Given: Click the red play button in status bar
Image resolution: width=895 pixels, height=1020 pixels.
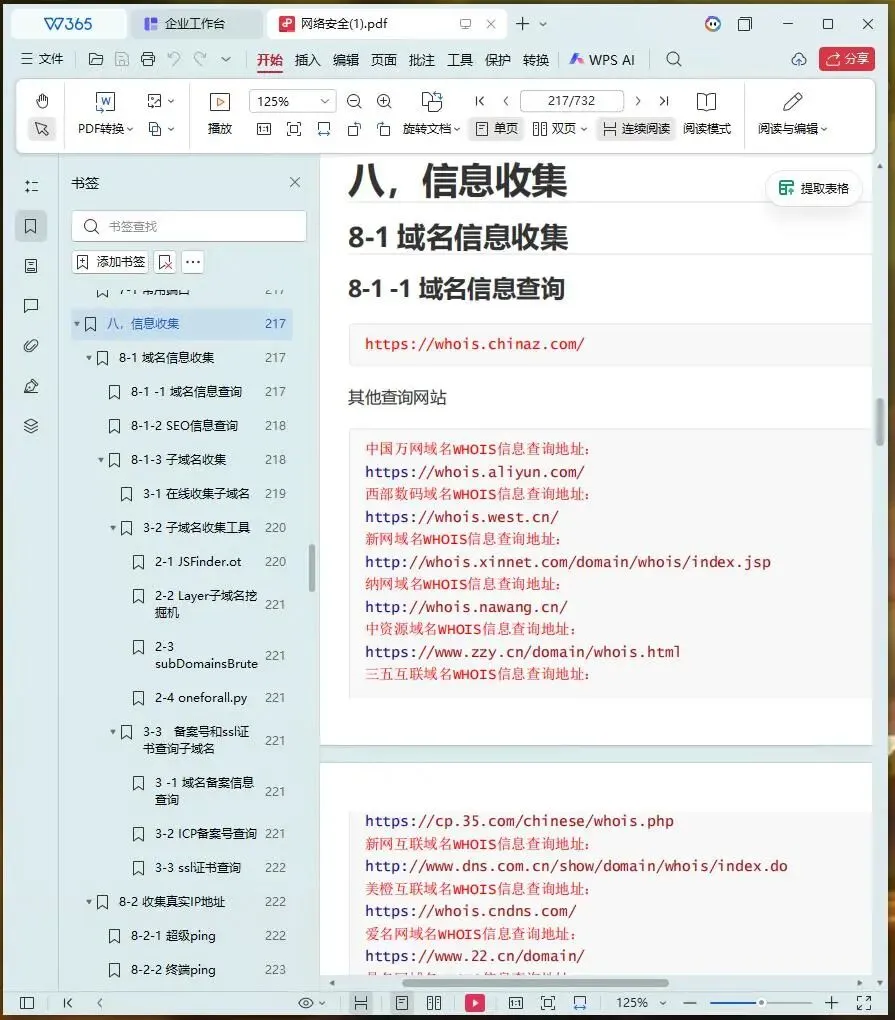Looking at the screenshot, I should pyautogui.click(x=475, y=1003).
